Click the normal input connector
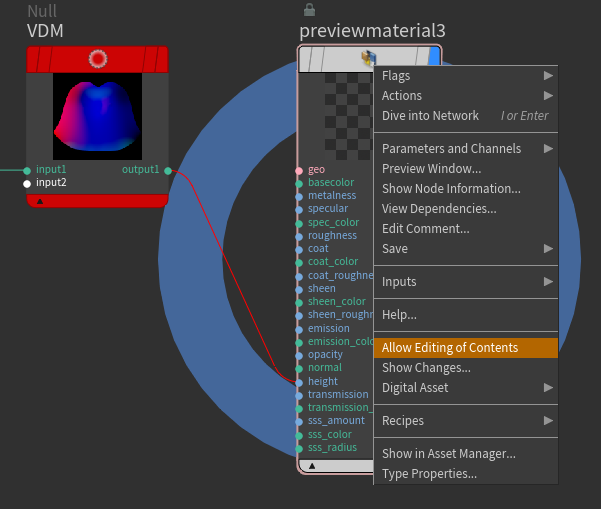 (x=299, y=368)
